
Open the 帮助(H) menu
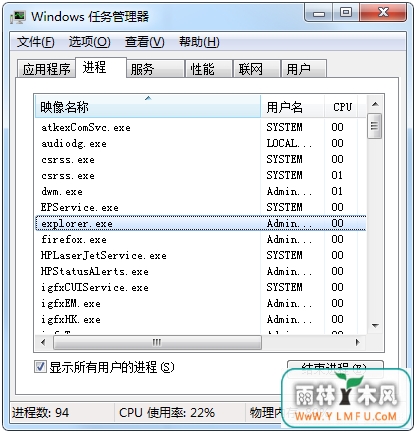point(199,42)
